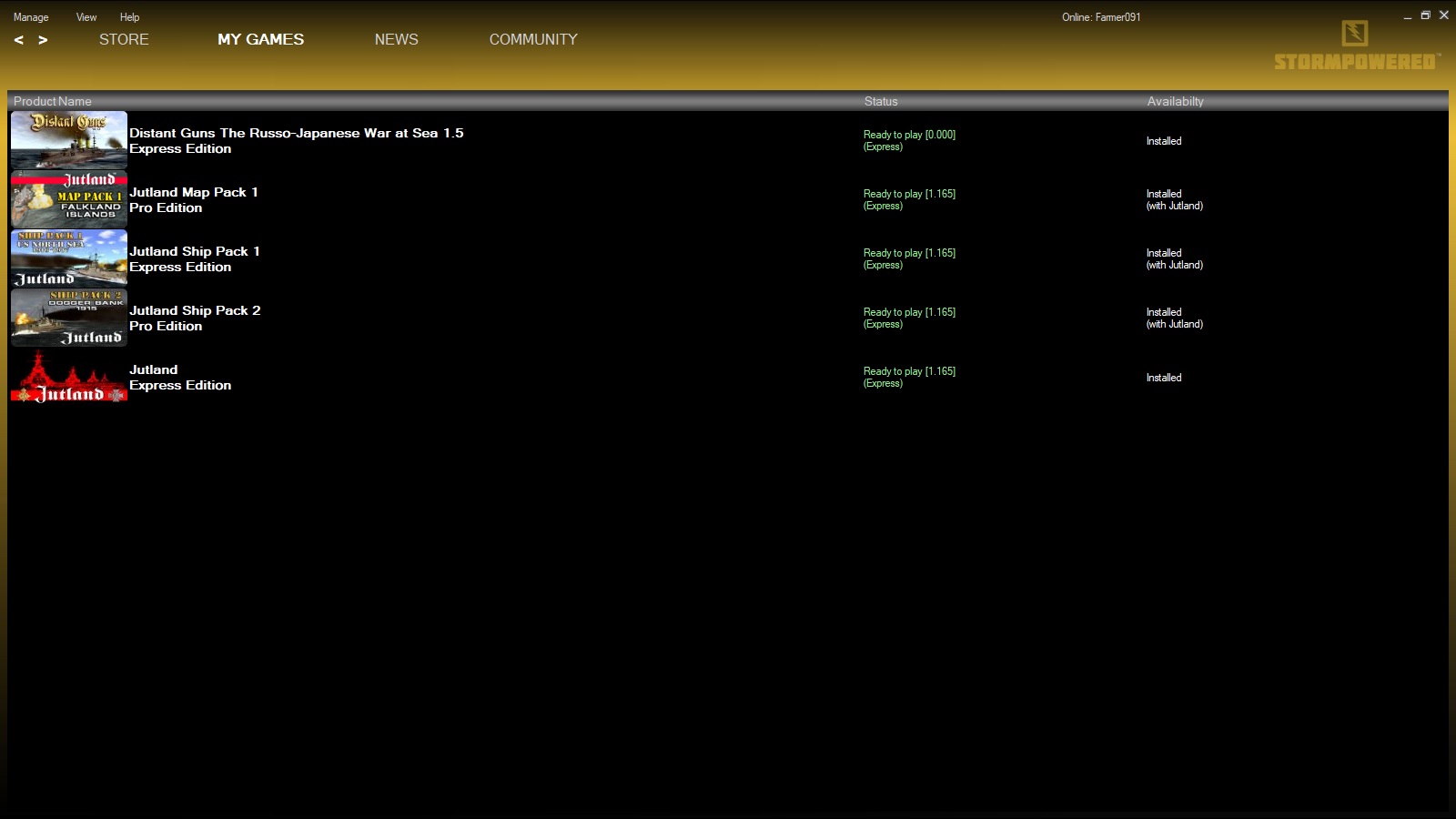This screenshot has height=819, width=1456.
Task: Switch to the STORE tab
Action: 124,39
